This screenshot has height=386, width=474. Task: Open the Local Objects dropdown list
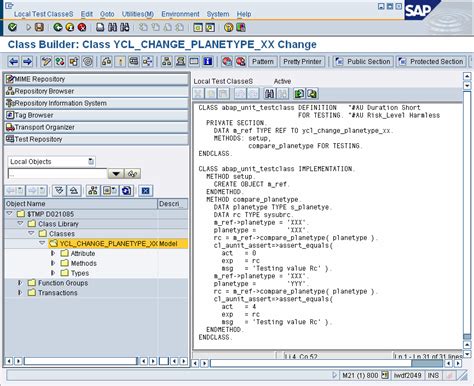tap(91, 162)
